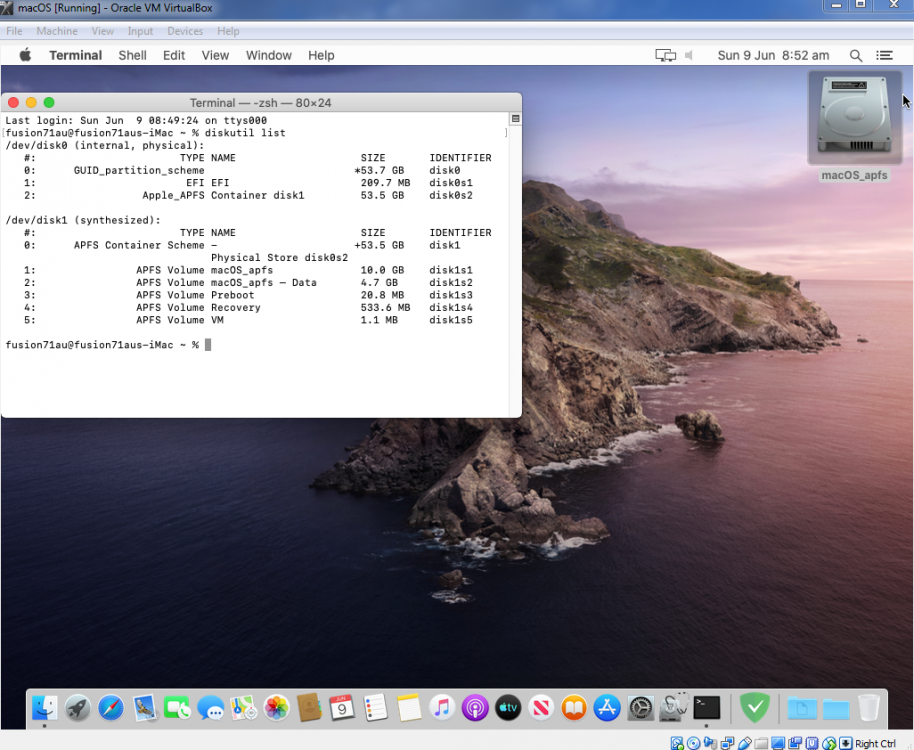Click VirtualBox shared folders indicator
This screenshot has height=750, width=914.
click(x=761, y=743)
